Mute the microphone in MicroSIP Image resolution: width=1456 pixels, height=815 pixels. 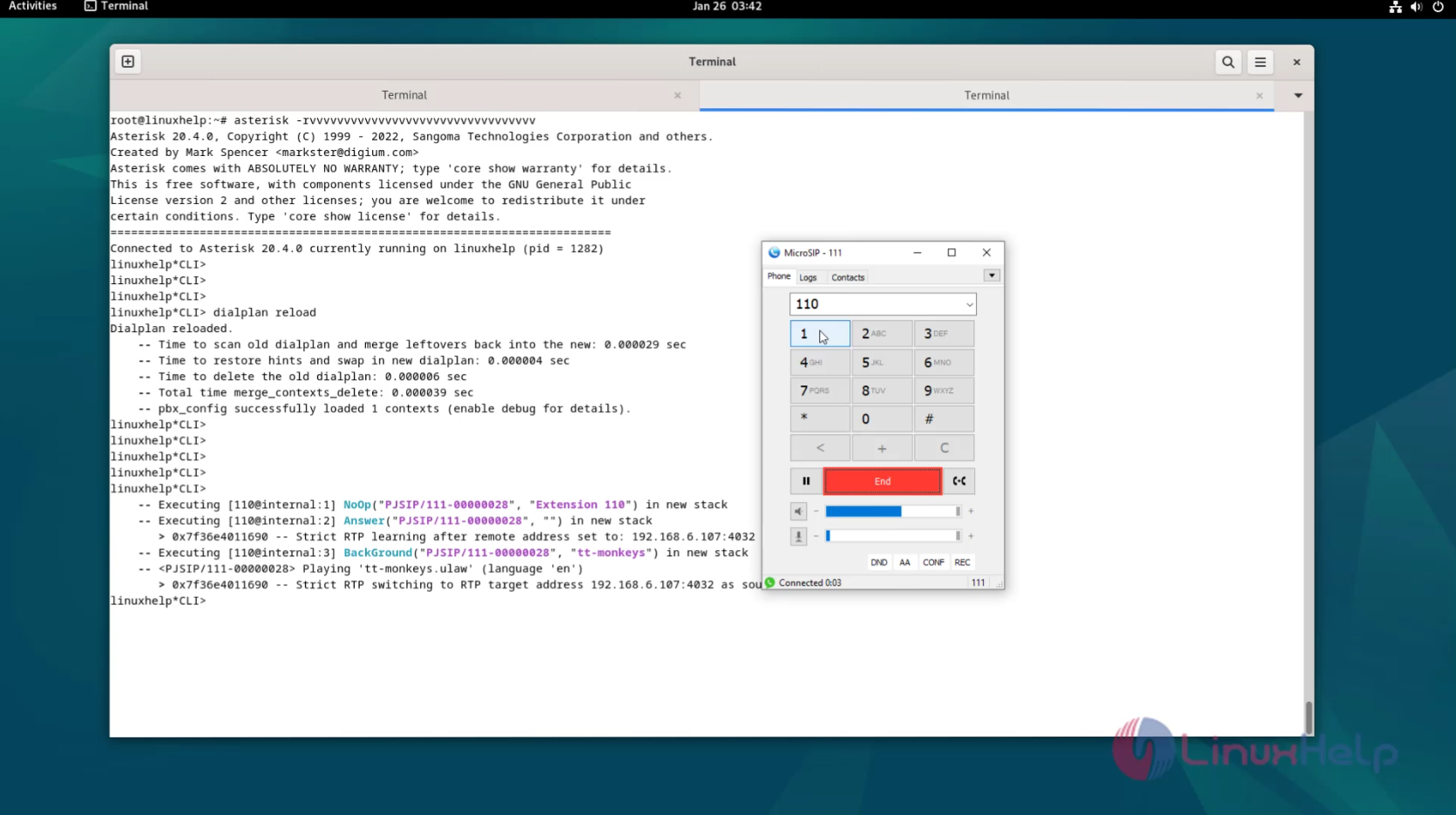(798, 536)
